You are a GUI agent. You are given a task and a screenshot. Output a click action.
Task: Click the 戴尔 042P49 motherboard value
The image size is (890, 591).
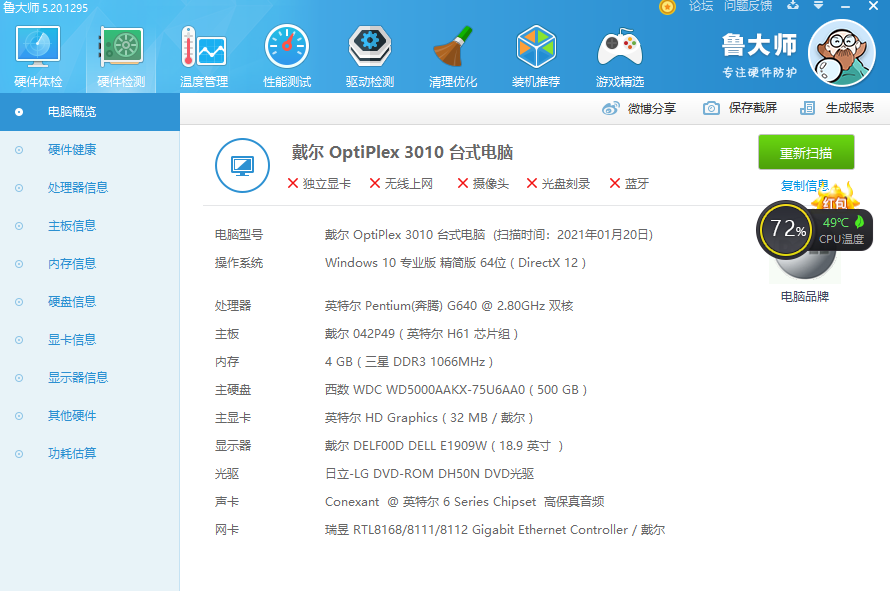tap(421, 334)
